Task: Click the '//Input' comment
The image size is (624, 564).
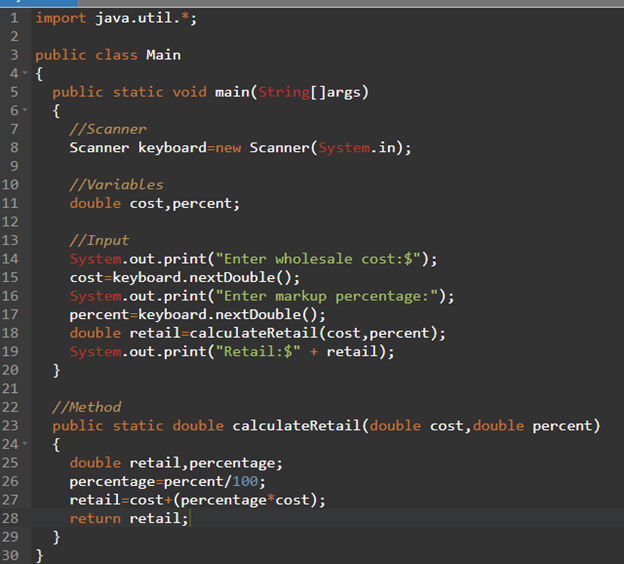Action: coord(99,240)
